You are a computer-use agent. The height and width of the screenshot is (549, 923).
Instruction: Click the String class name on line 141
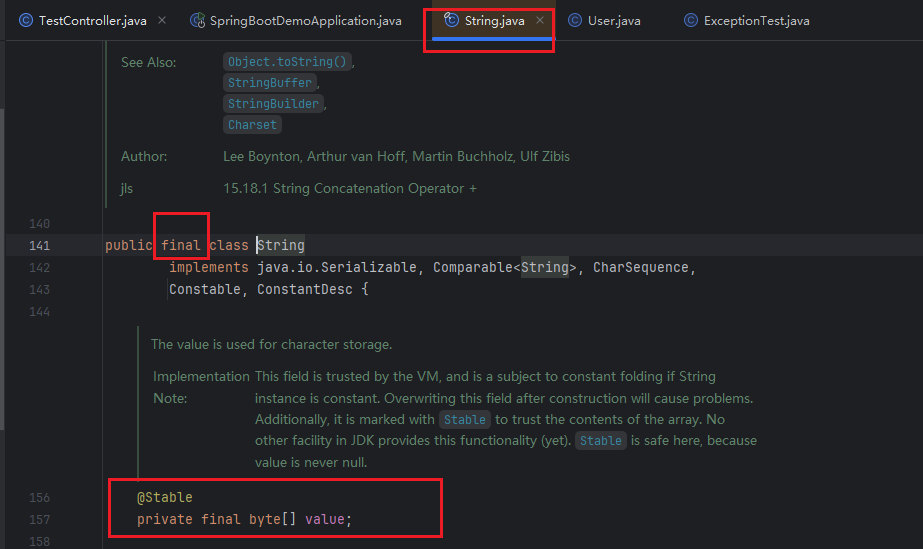[281, 245]
